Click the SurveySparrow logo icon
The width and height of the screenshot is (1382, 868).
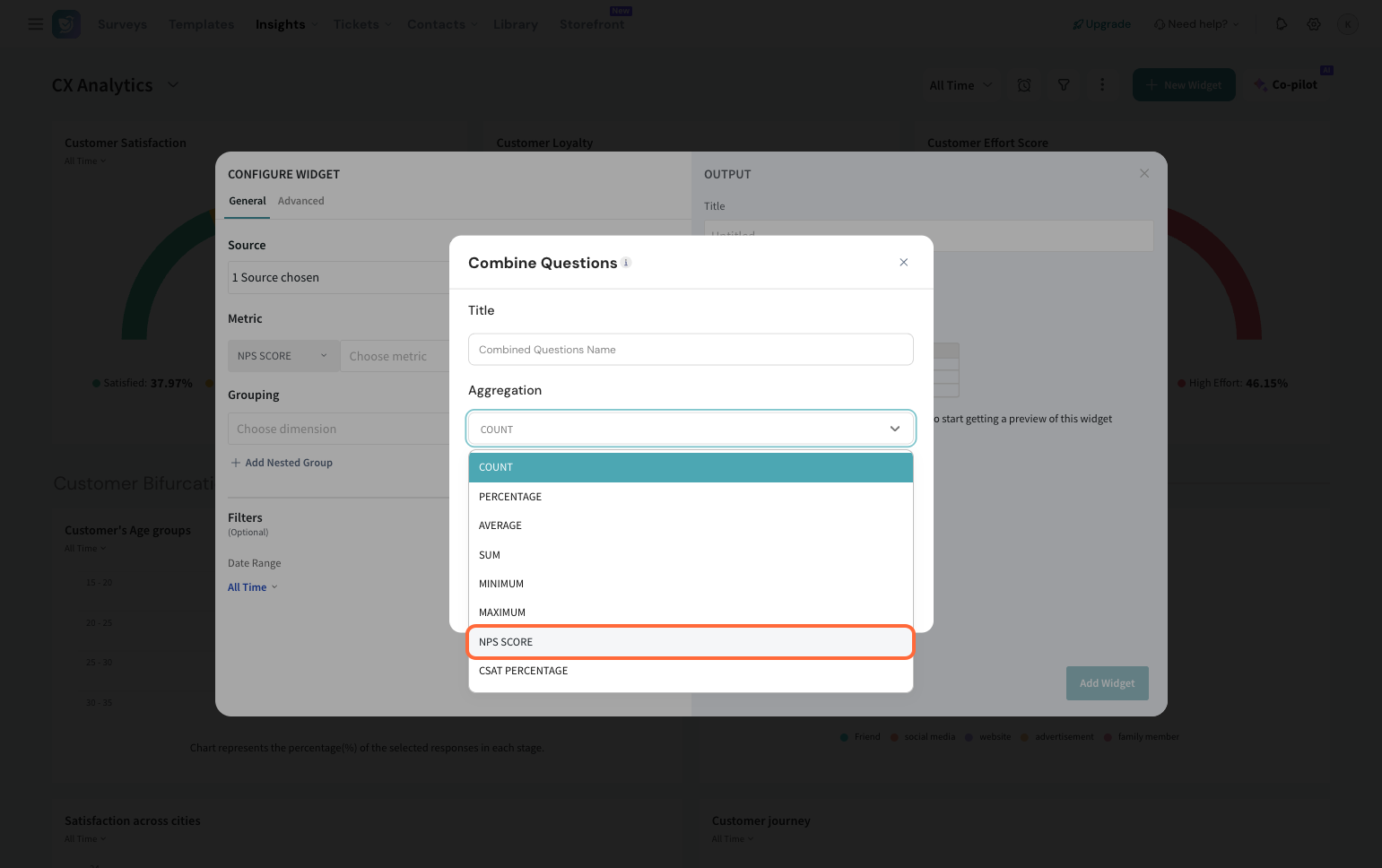66,24
